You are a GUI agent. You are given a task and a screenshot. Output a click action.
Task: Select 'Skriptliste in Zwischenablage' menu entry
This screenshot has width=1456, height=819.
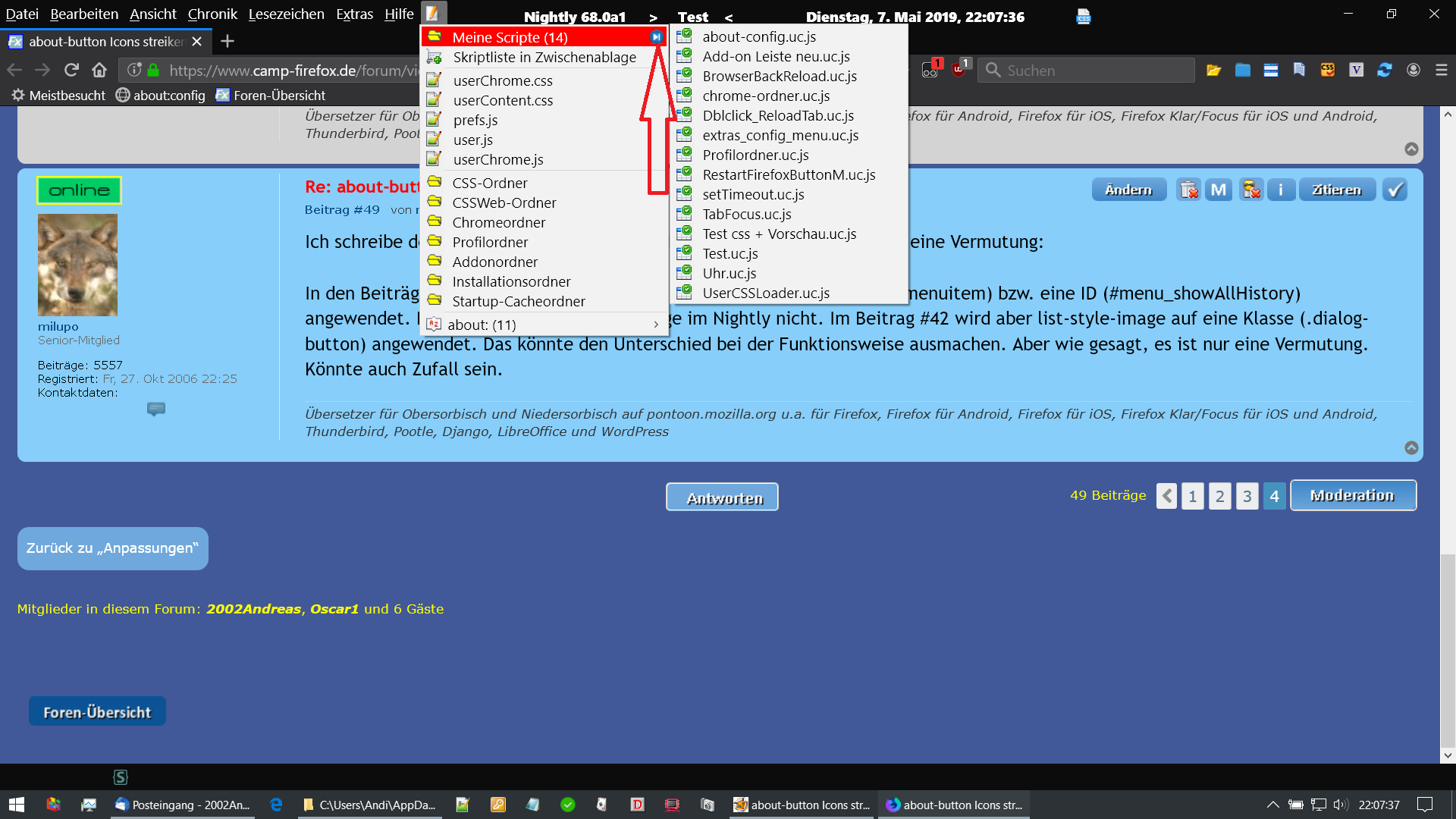click(x=544, y=58)
